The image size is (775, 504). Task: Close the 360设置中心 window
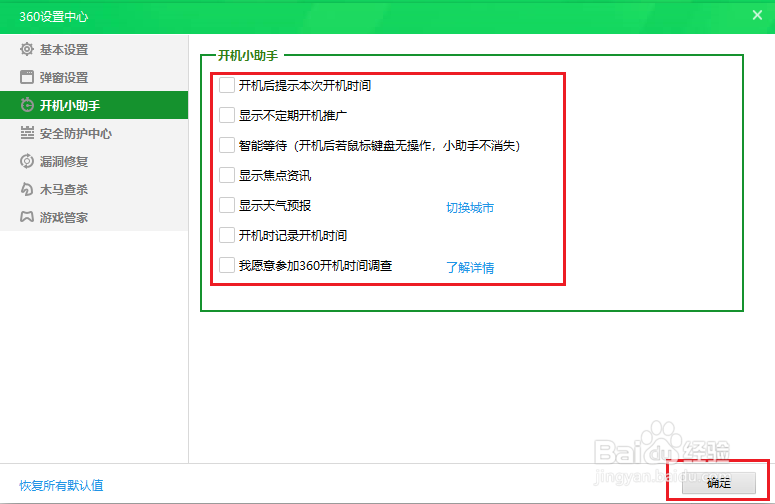[x=757, y=15]
